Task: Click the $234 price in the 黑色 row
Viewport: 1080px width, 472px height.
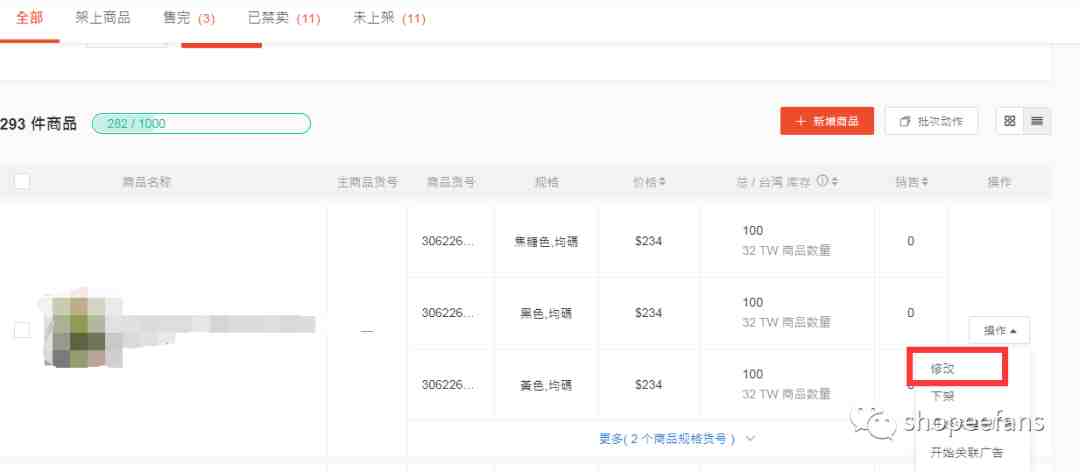Action: 649,313
